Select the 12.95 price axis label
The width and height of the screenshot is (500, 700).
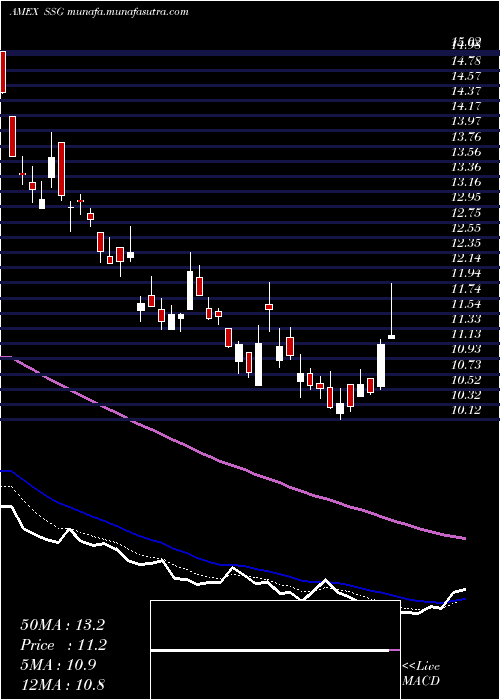point(466,197)
